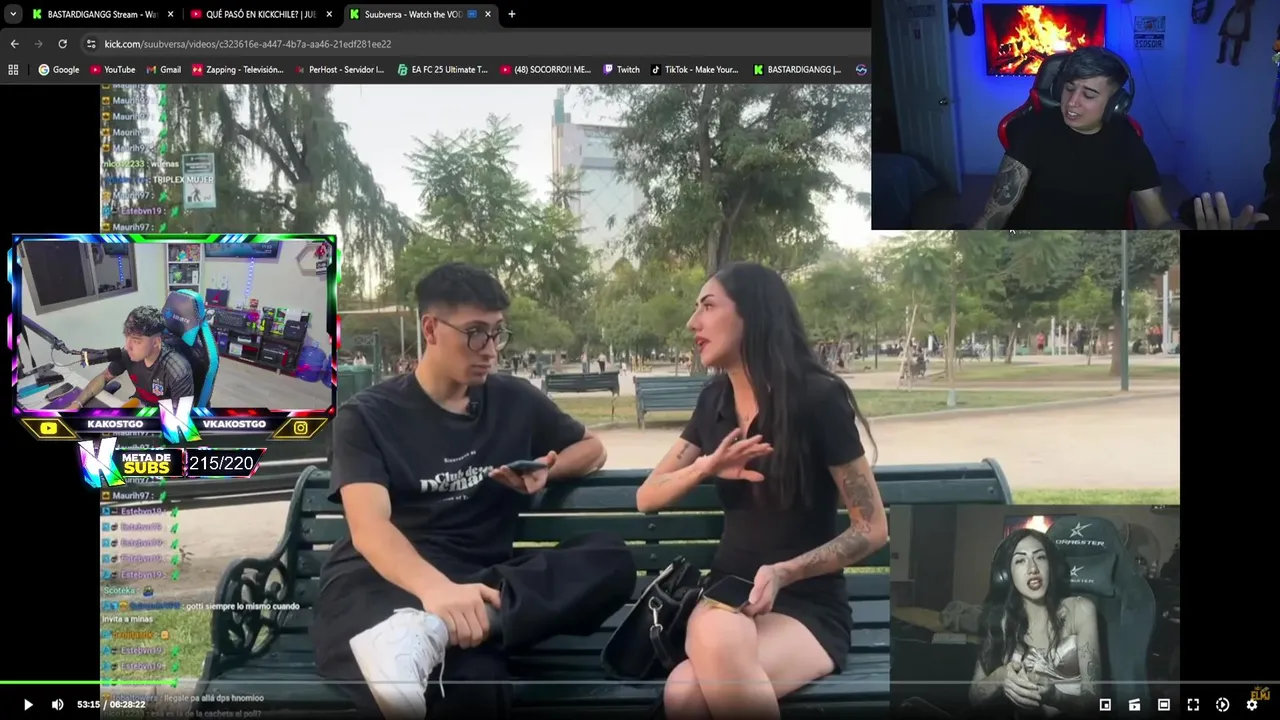
Task: Open the Zapping Televisión bookmark
Action: coord(238,70)
